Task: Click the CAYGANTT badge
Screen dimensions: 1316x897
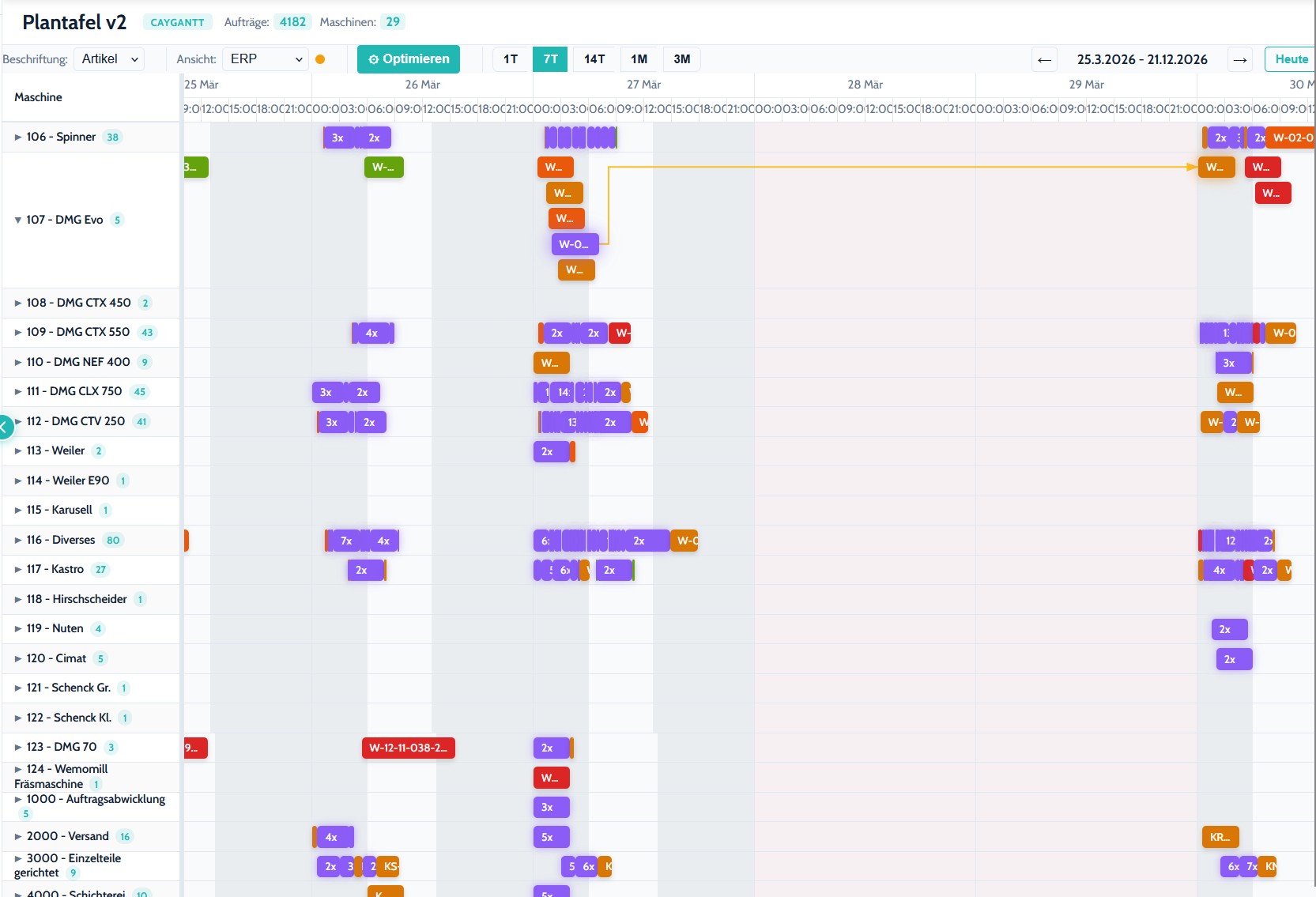Action: point(177,22)
